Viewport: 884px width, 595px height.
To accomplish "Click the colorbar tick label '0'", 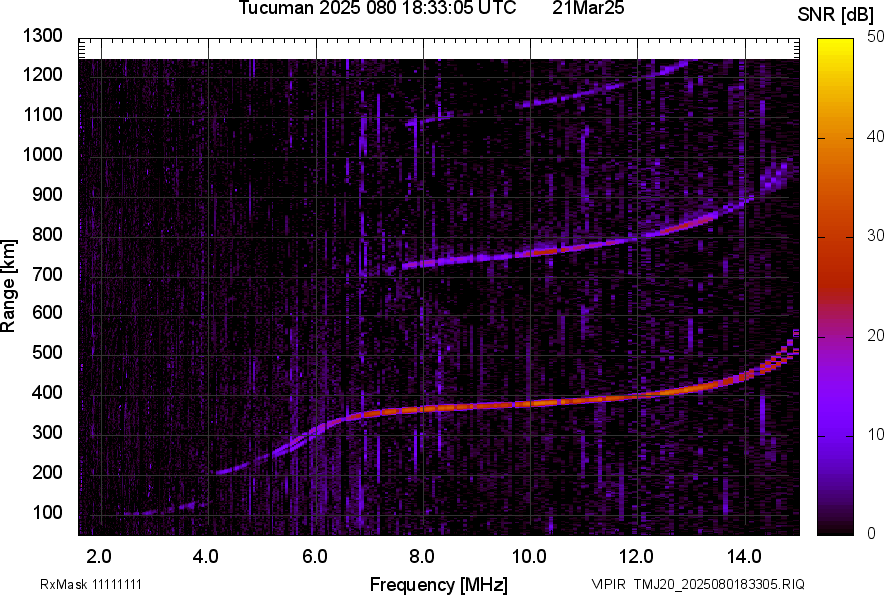I will coord(872,533).
